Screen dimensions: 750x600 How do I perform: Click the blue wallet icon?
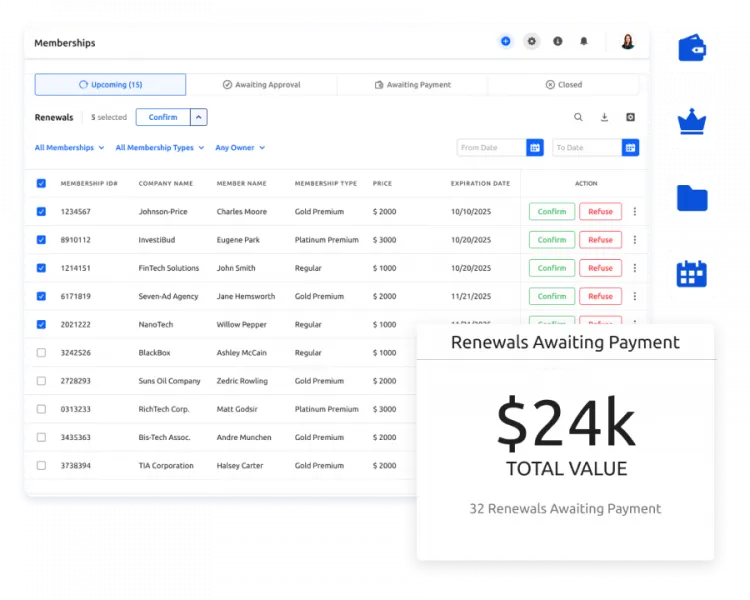[x=692, y=48]
